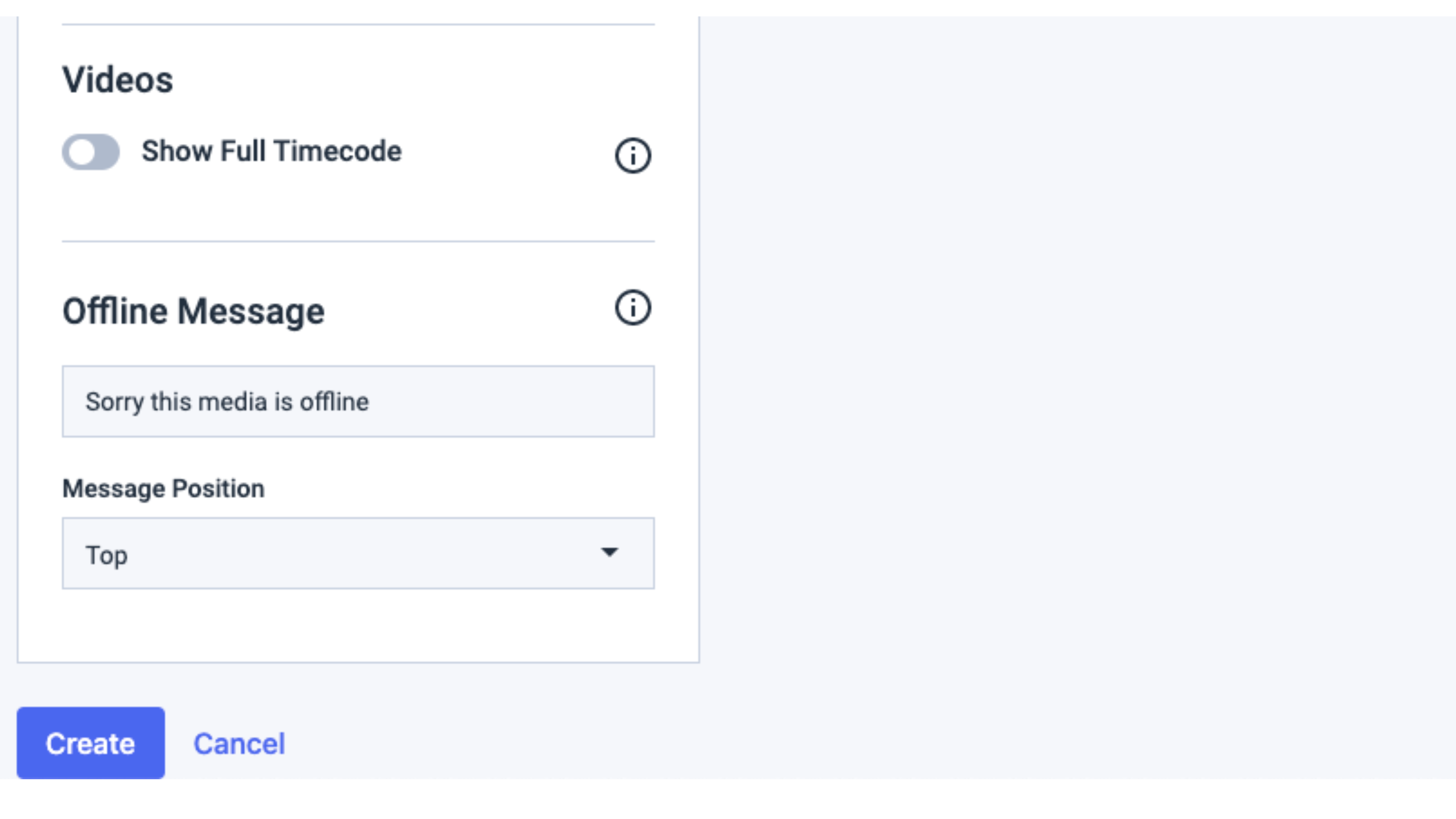The image size is (1456, 819).
Task: Click Create to save the player
Action: click(91, 743)
